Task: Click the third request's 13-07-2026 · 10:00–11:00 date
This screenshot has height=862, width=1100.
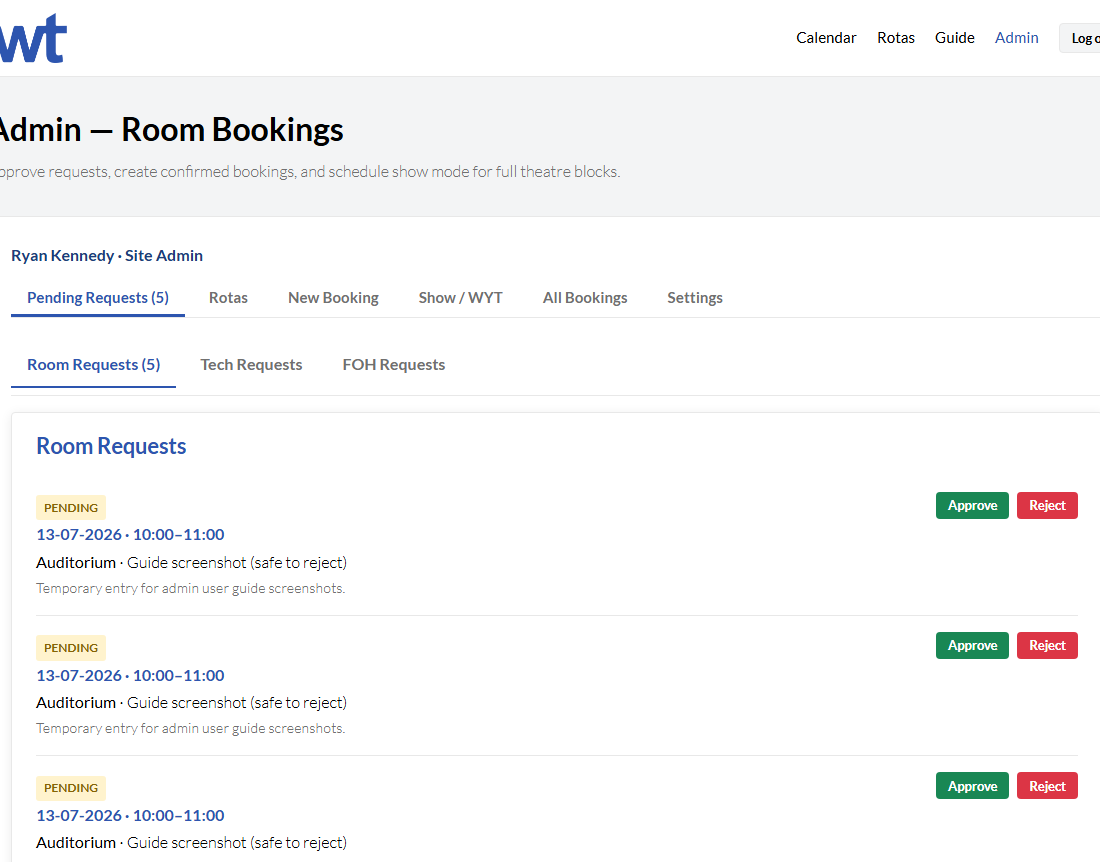Action: tap(130, 816)
